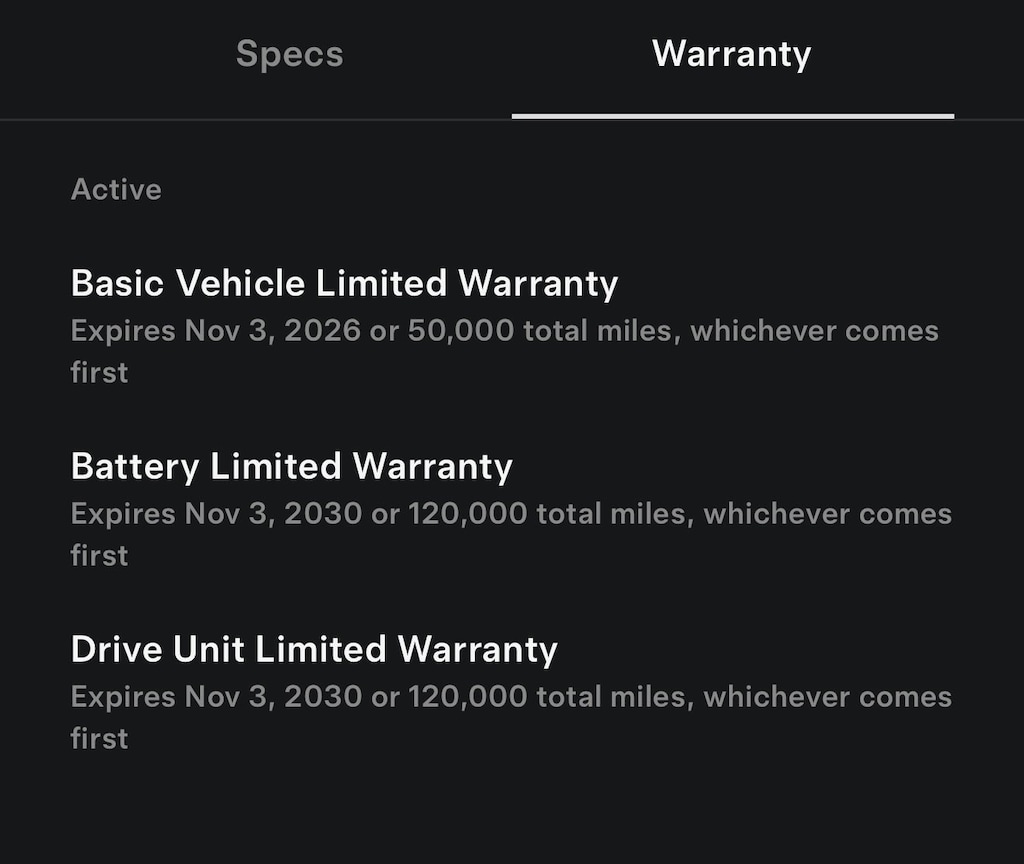This screenshot has width=1024, height=864.
Task: Click the word 'Basic' in first warranty title
Action: [118, 284]
